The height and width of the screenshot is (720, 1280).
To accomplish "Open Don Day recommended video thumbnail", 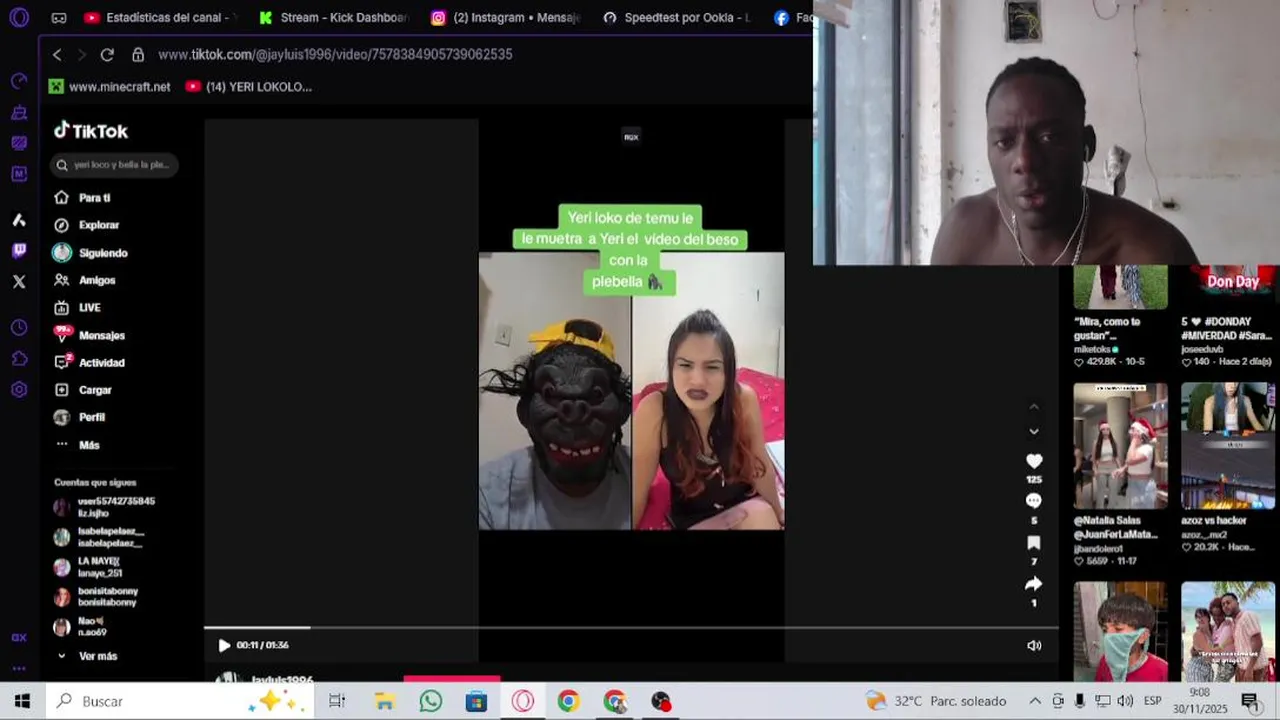I will [1227, 287].
